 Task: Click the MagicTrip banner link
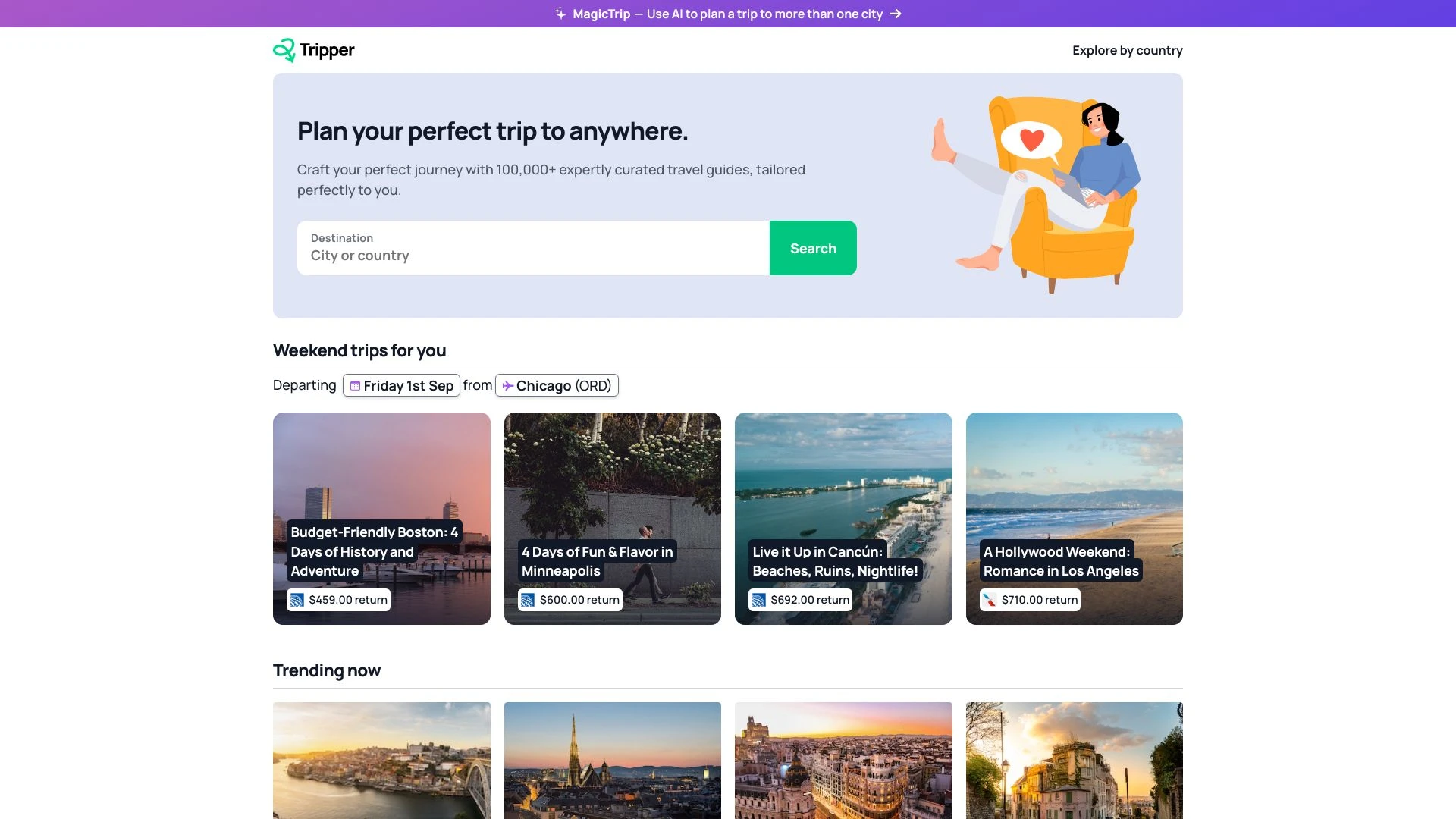(x=727, y=13)
